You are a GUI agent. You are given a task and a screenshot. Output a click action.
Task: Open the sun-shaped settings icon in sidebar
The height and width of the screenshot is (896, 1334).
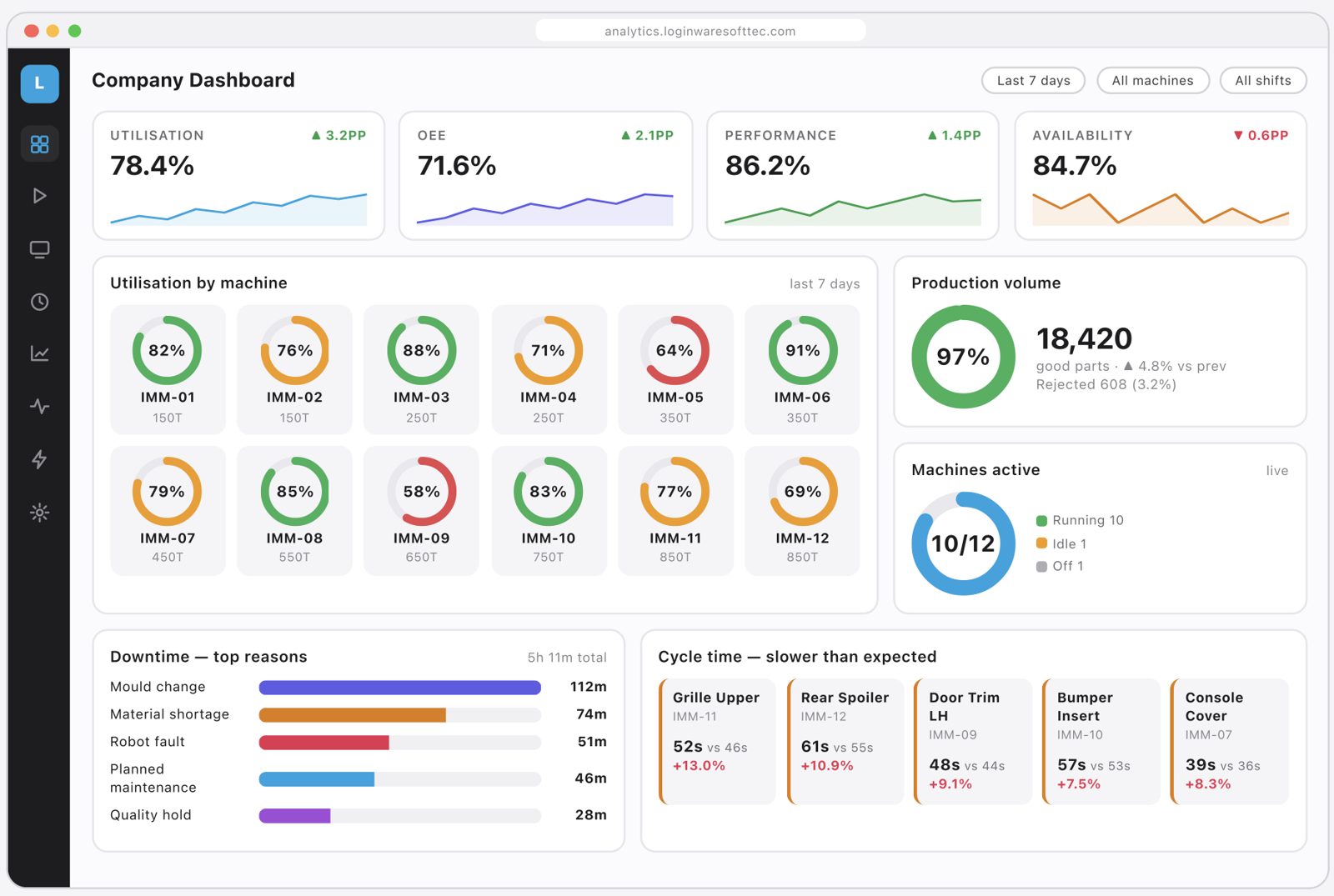39,512
